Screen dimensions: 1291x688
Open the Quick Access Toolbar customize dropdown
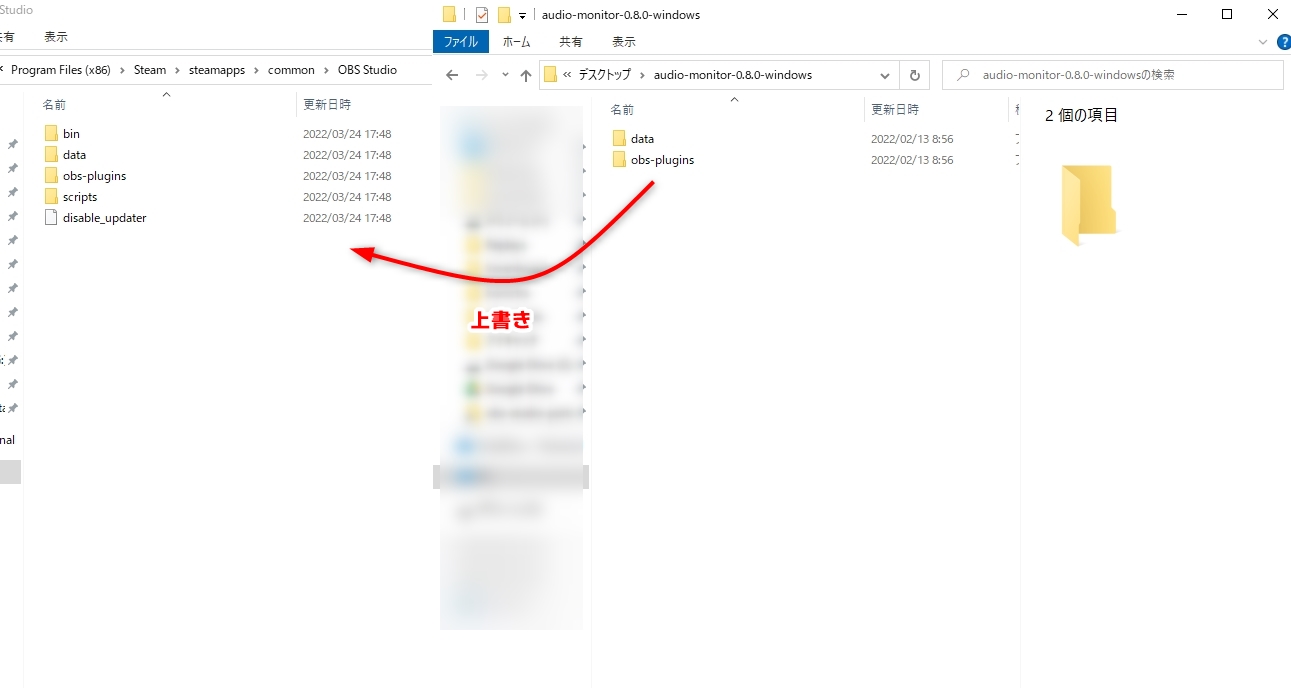[x=522, y=16]
